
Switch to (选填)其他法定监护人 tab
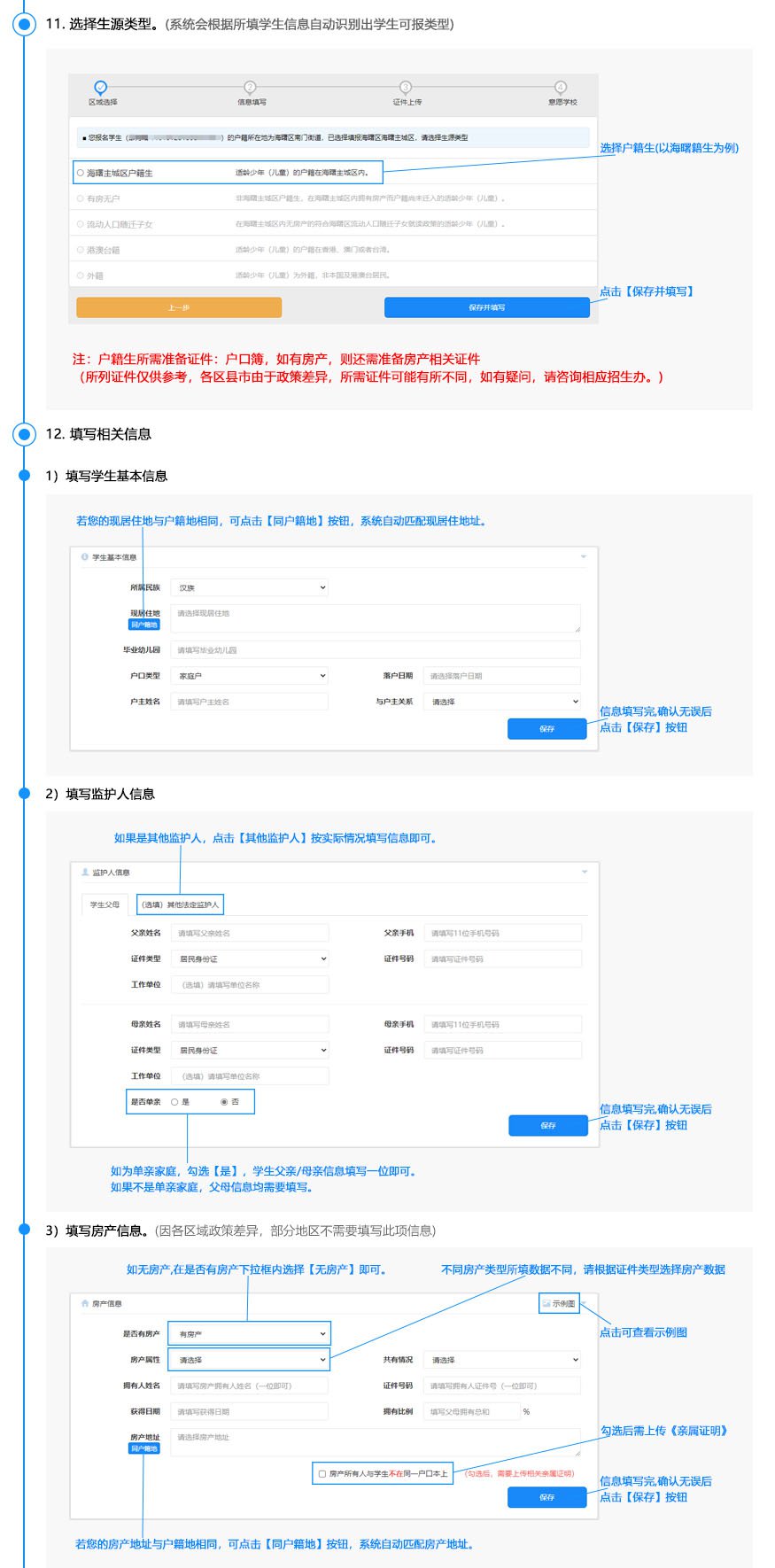click(180, 904)
